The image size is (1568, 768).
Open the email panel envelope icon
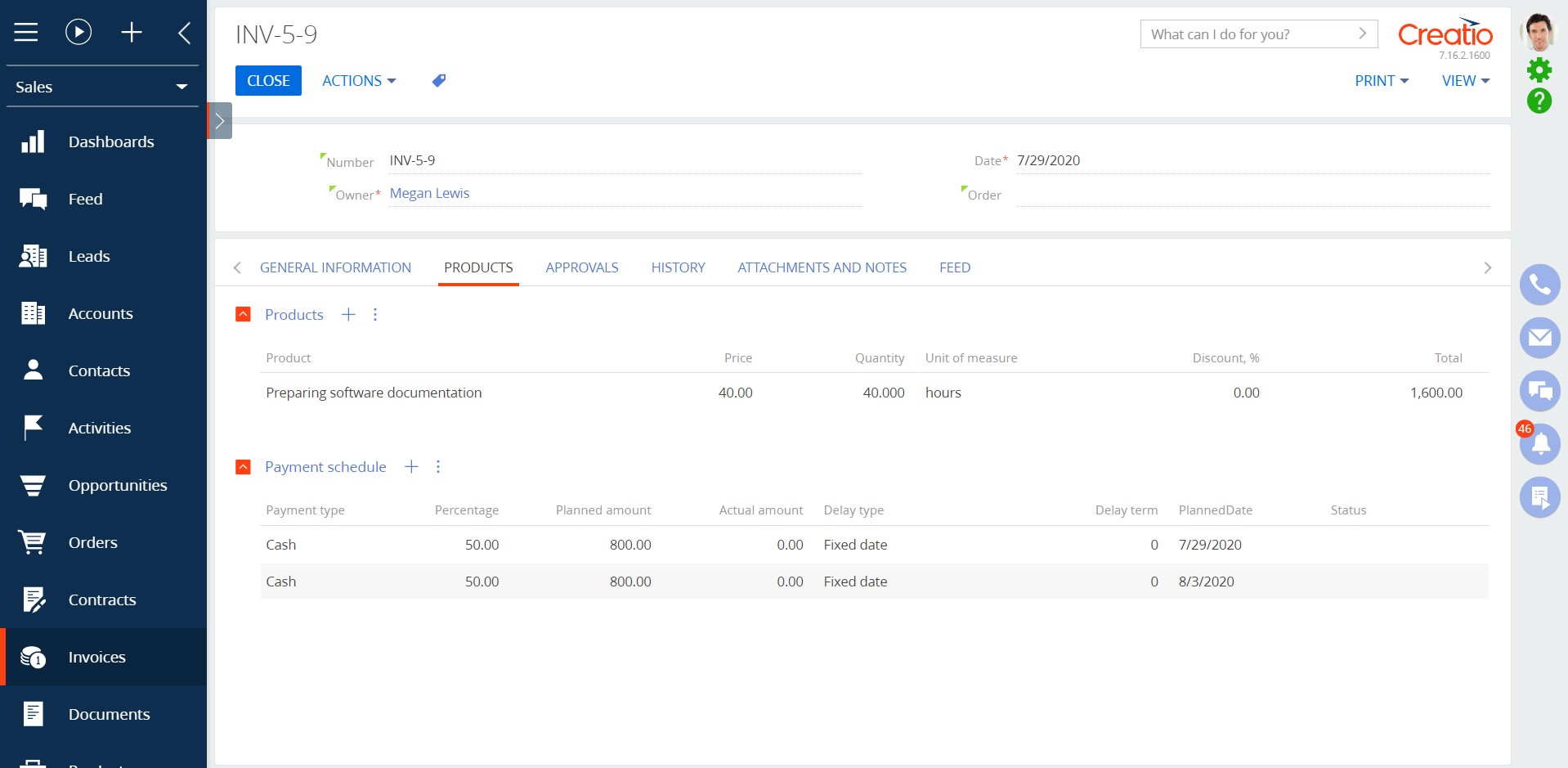(x=1539, y=338)
